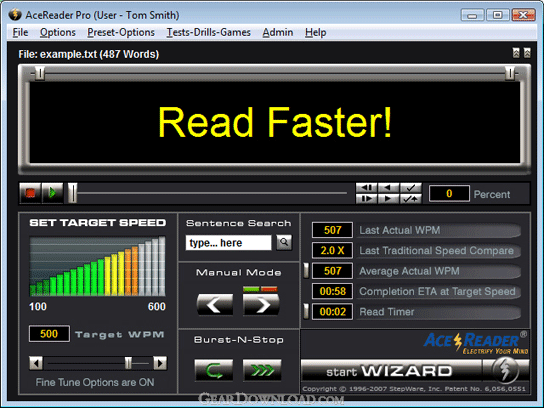The width and height of the screenshot is (544, 408).
Task: Click Completion ETA at Target Speed label
Action: [x=437, y=291]
